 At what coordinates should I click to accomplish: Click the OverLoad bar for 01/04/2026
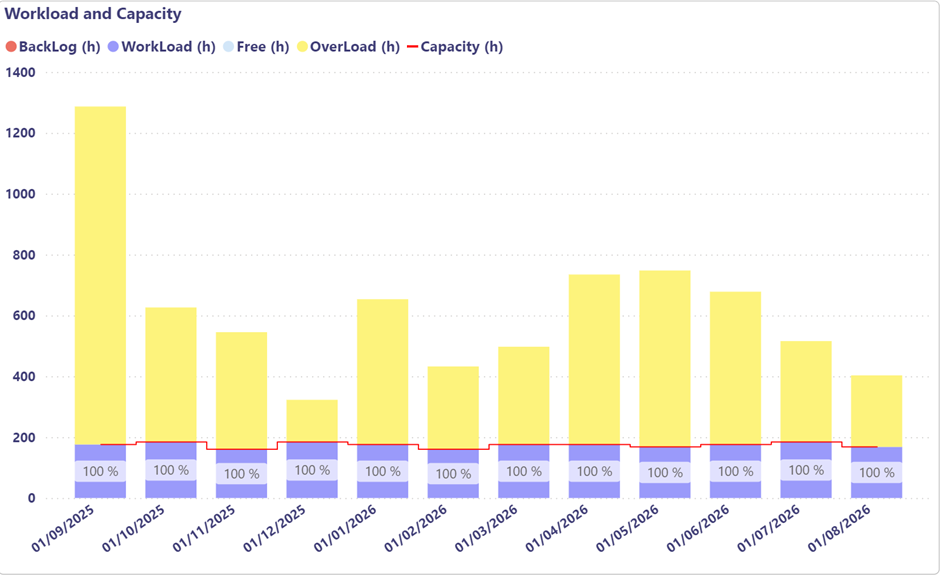click(x=594, y=358)
